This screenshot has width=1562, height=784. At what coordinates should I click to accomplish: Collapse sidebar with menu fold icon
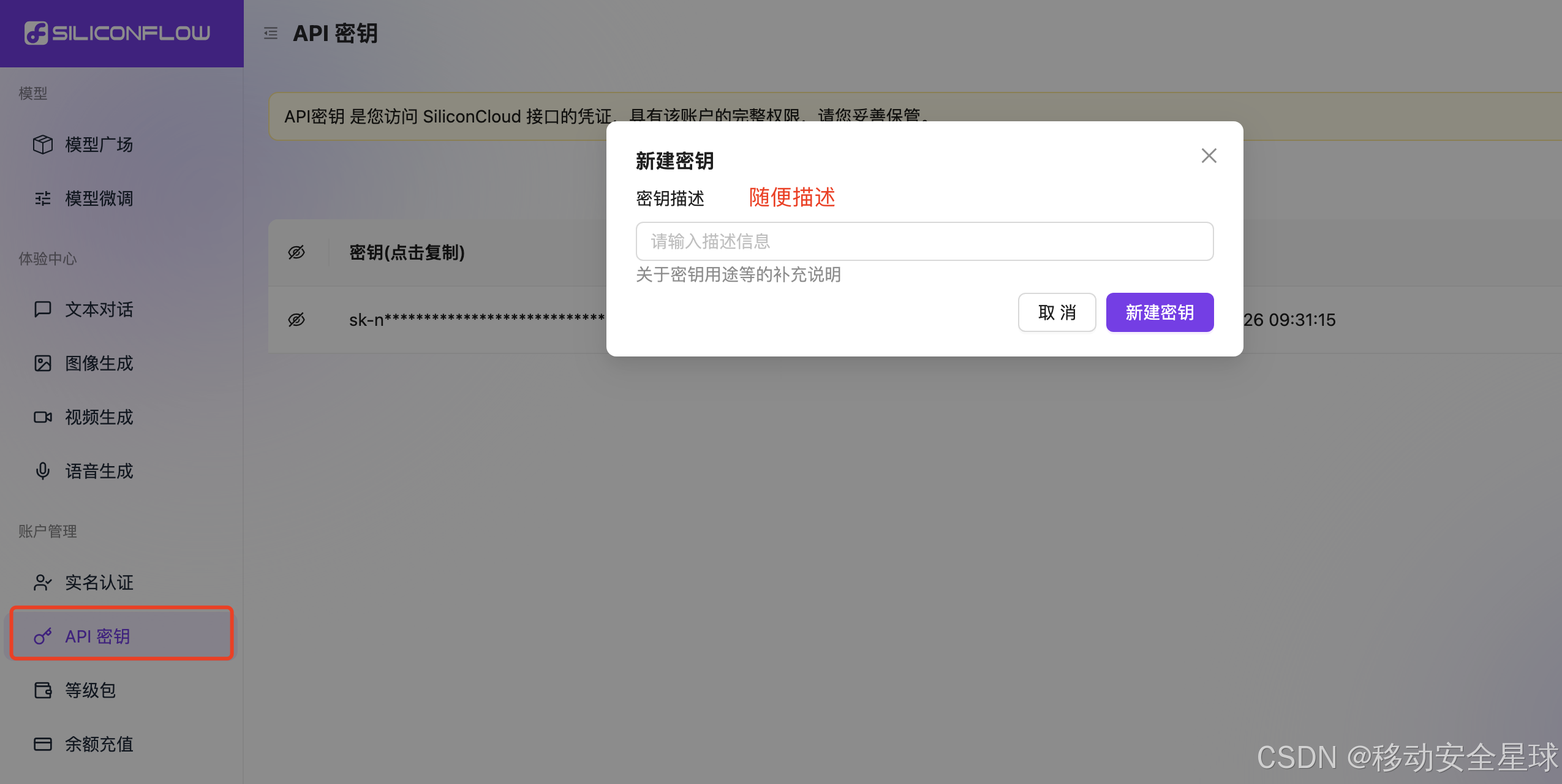(271, 33)
